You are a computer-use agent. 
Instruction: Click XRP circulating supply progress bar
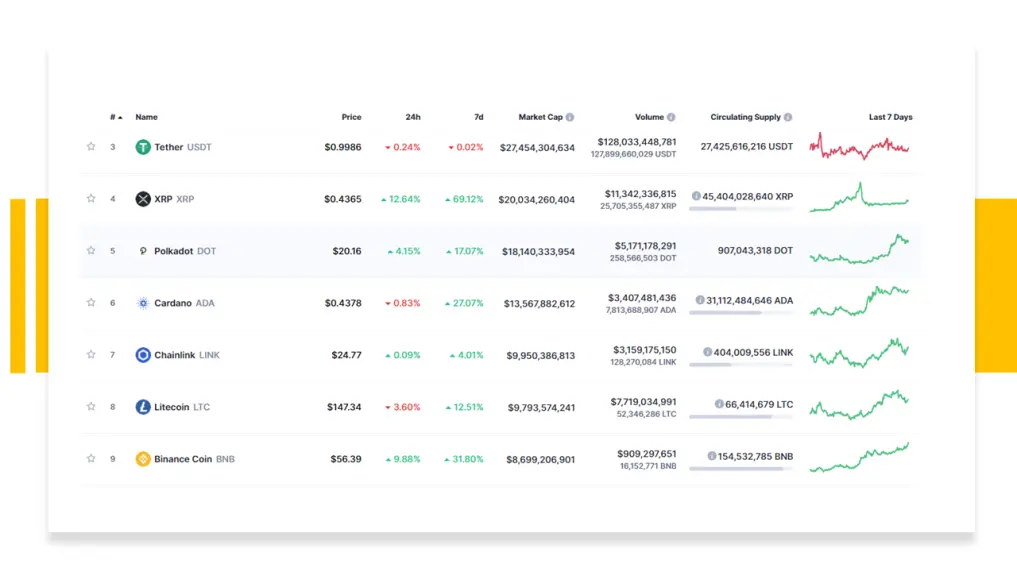pyautogui.click(x=741, y=209)
